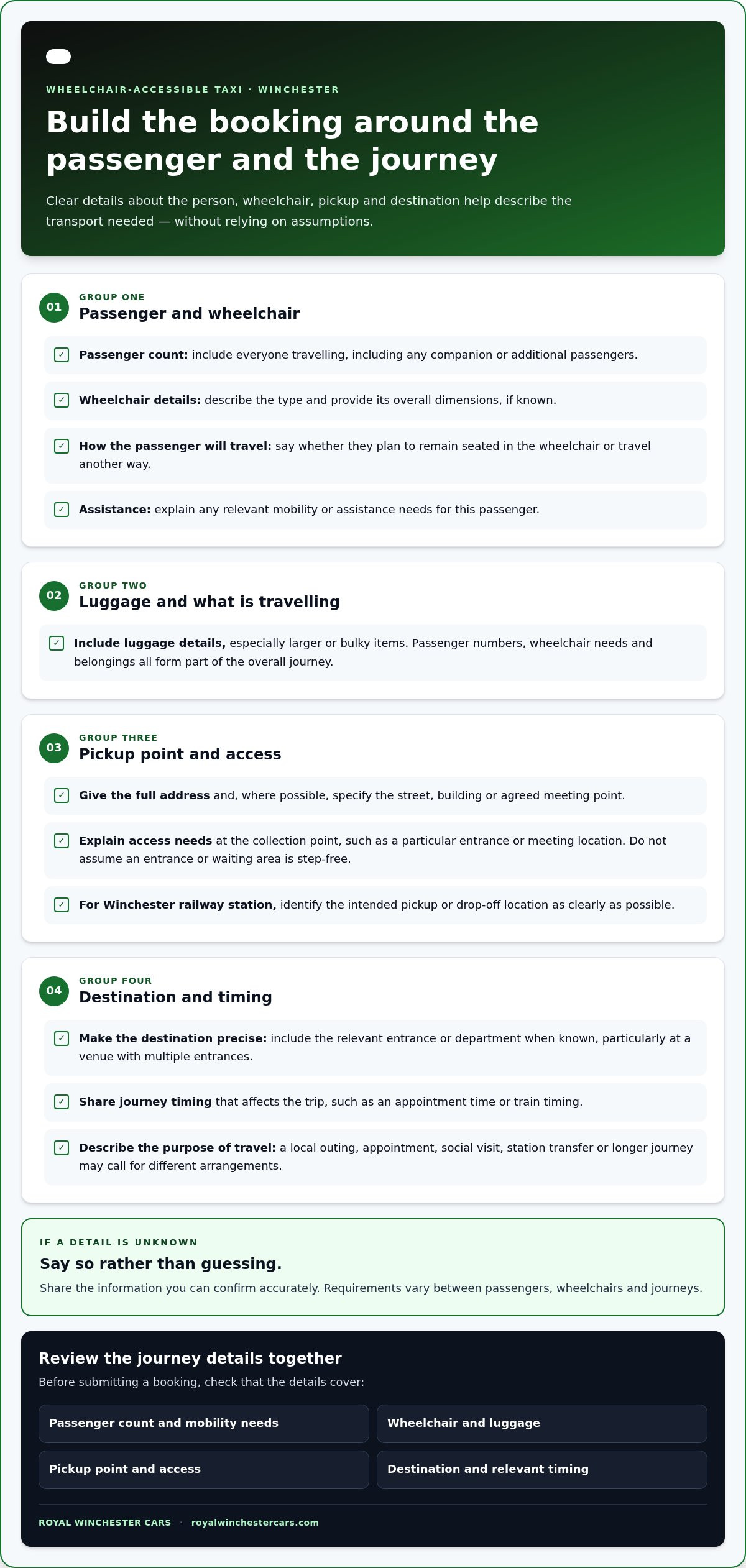Viewport: 746px width, 1568px height.
Task: Select the Wheelchair and luggage tile
Action: point(542,1423)
